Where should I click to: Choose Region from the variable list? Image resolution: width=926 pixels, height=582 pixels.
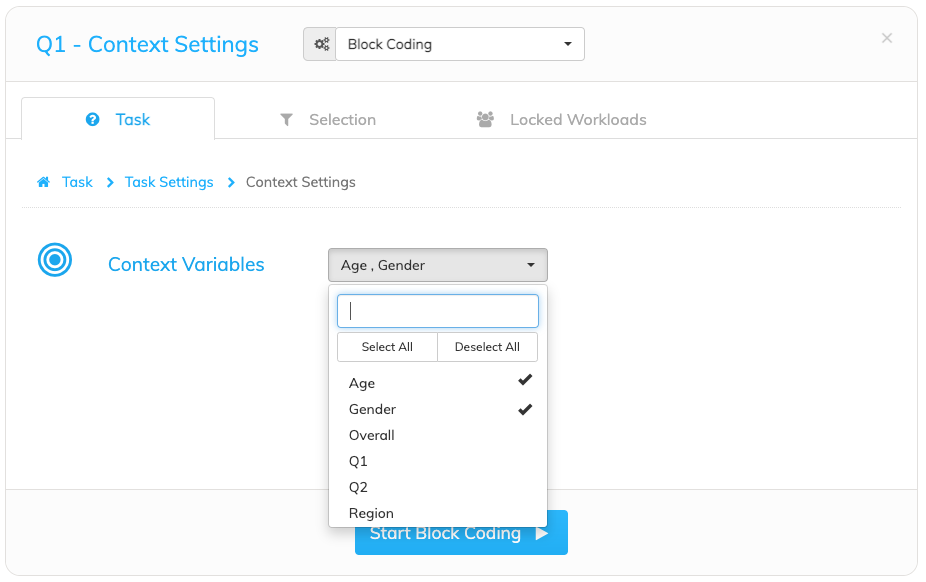pyautogui.click(x=438, y=513)
